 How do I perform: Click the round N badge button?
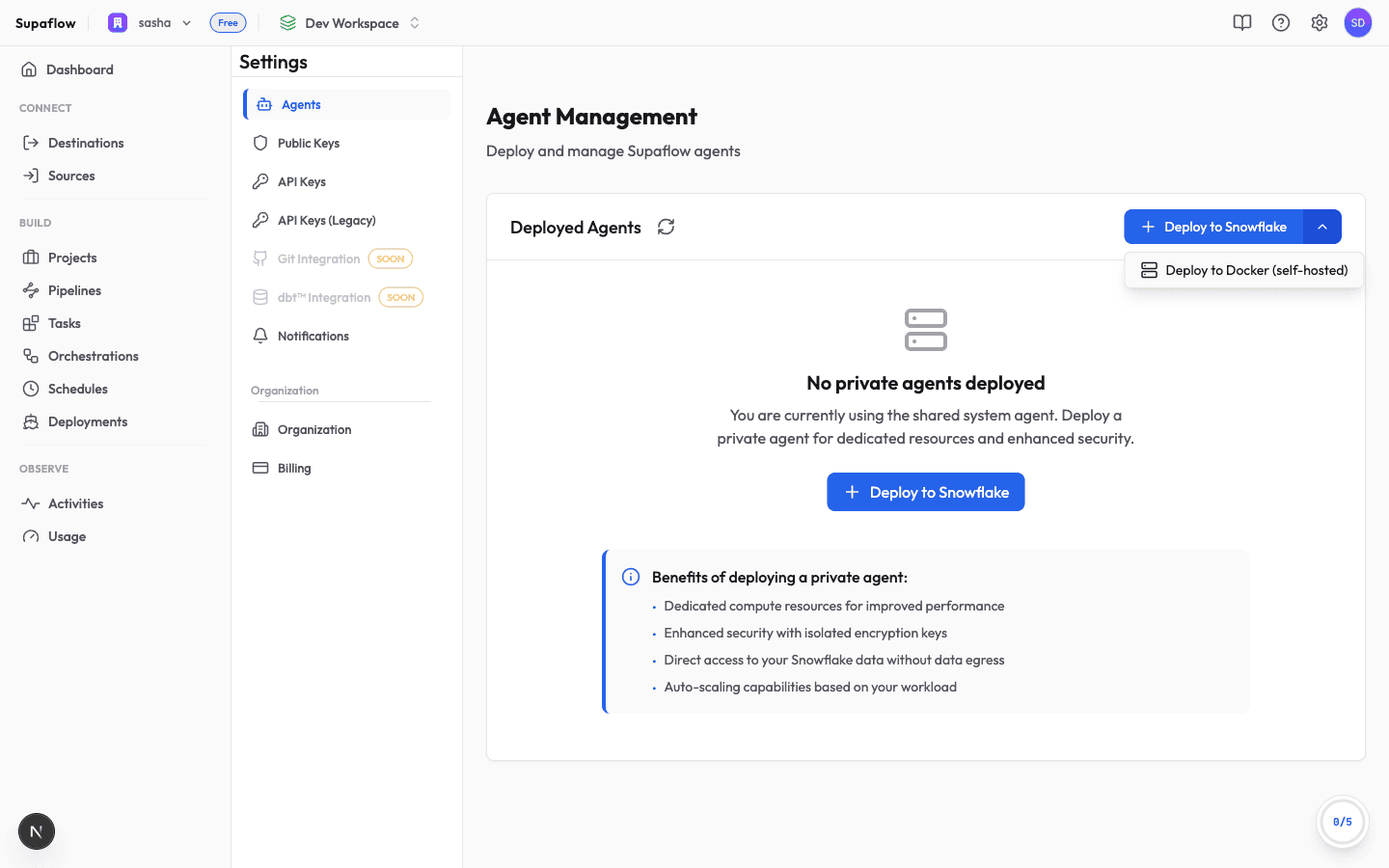pyautogui.click(x=37, y=831)
